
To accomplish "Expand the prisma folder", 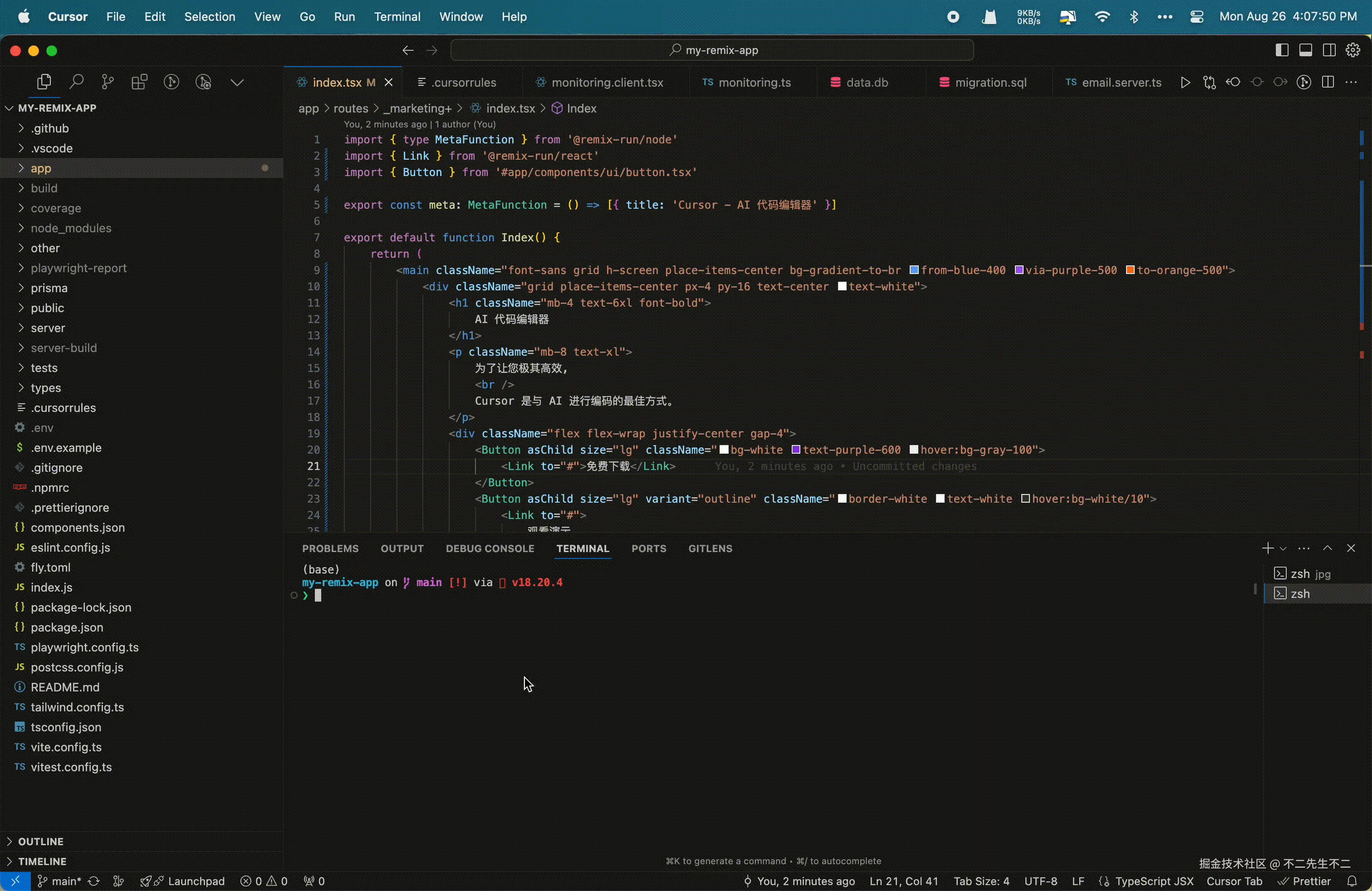I will click(49, 288).
